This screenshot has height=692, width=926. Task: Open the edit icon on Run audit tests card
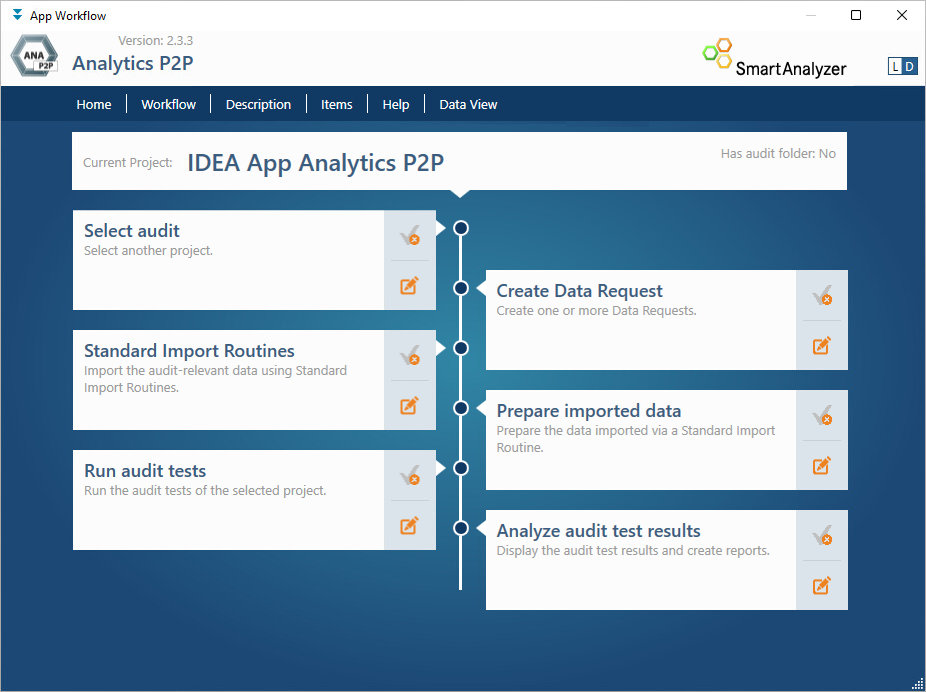coord(409,525)
